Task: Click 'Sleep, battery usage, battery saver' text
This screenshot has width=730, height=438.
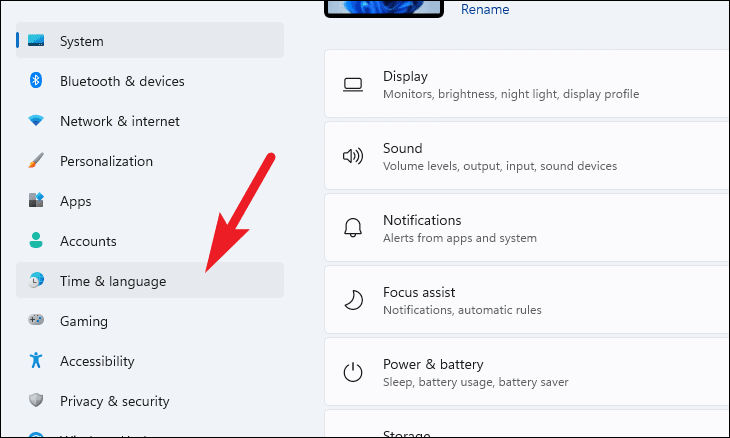Action: [475, 382]
